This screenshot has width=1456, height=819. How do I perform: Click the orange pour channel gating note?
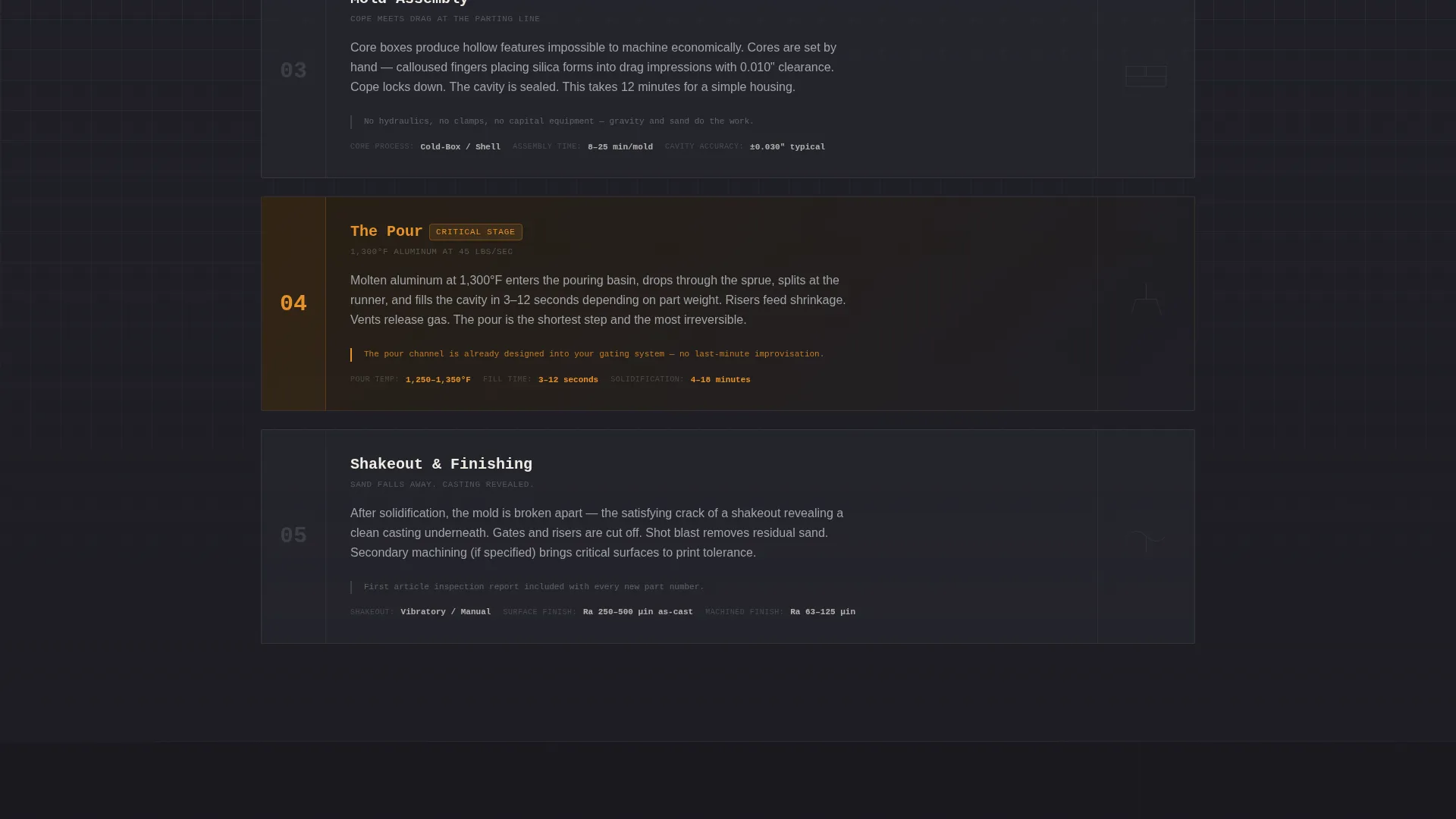click(x=594, y=354)
